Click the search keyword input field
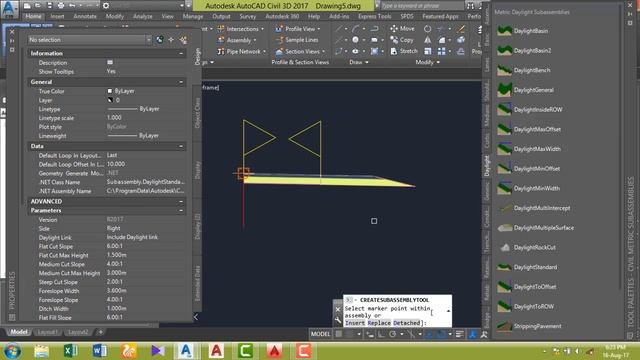640x360 pixels. (x=422, y=6)
